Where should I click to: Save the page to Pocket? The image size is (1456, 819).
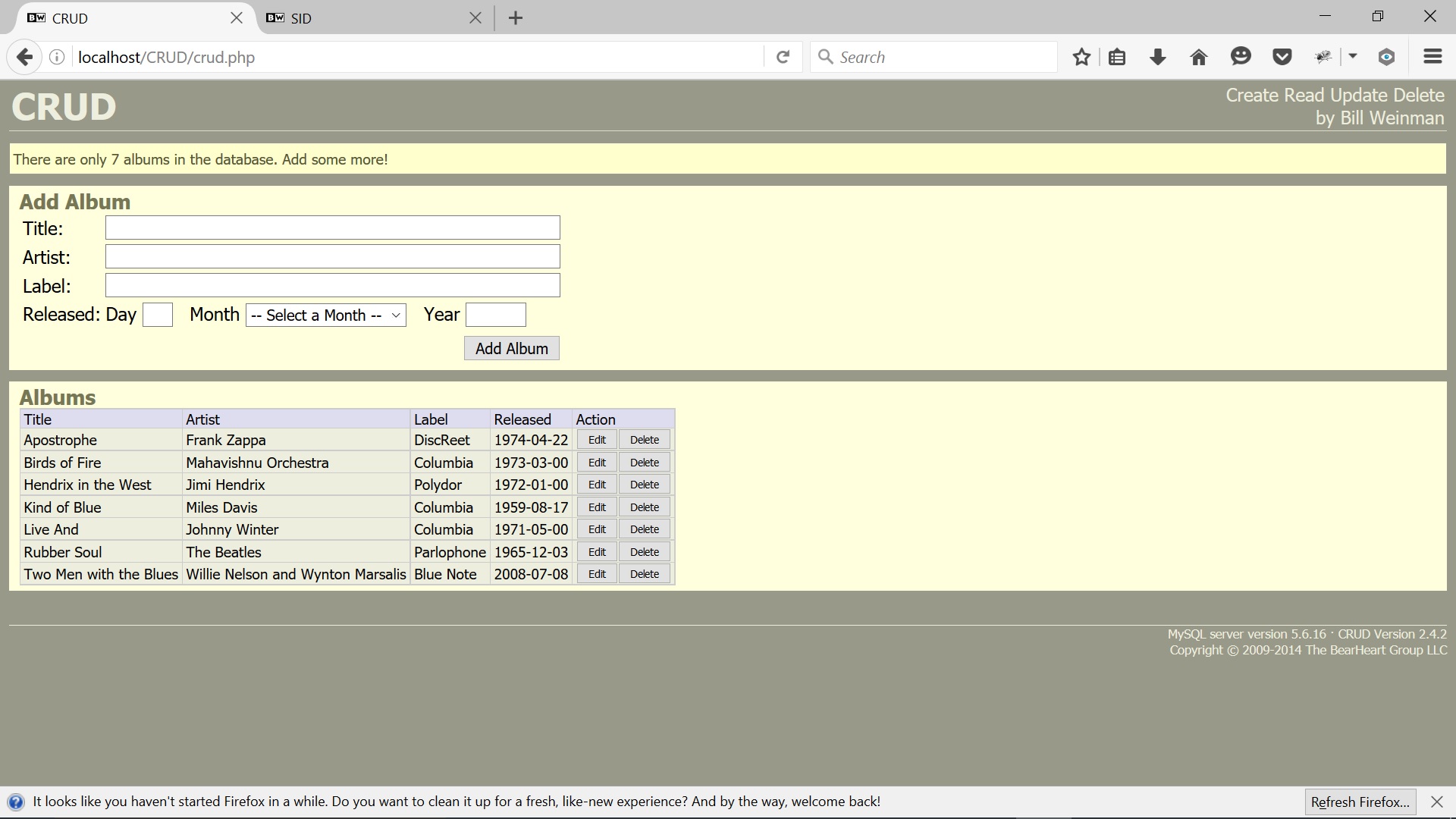(1282, 56)
